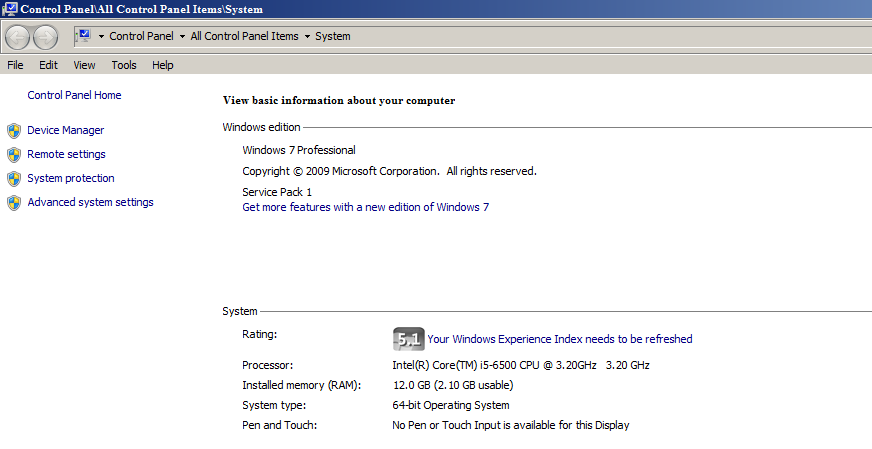Open the Help menu

click(x=163, y=65)
